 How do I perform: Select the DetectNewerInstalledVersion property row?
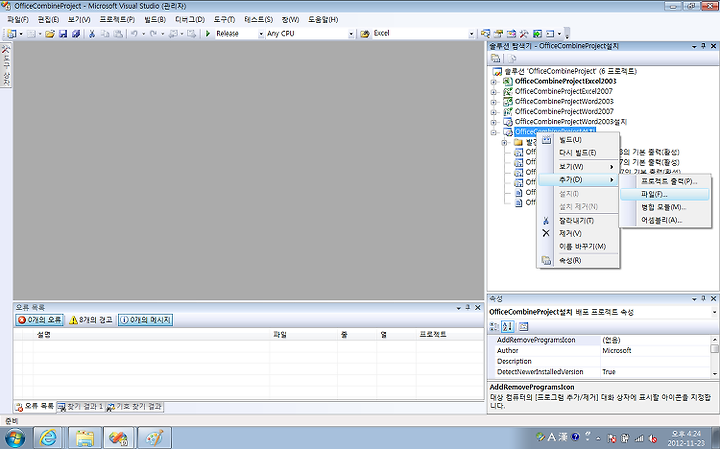pos(600,372)
